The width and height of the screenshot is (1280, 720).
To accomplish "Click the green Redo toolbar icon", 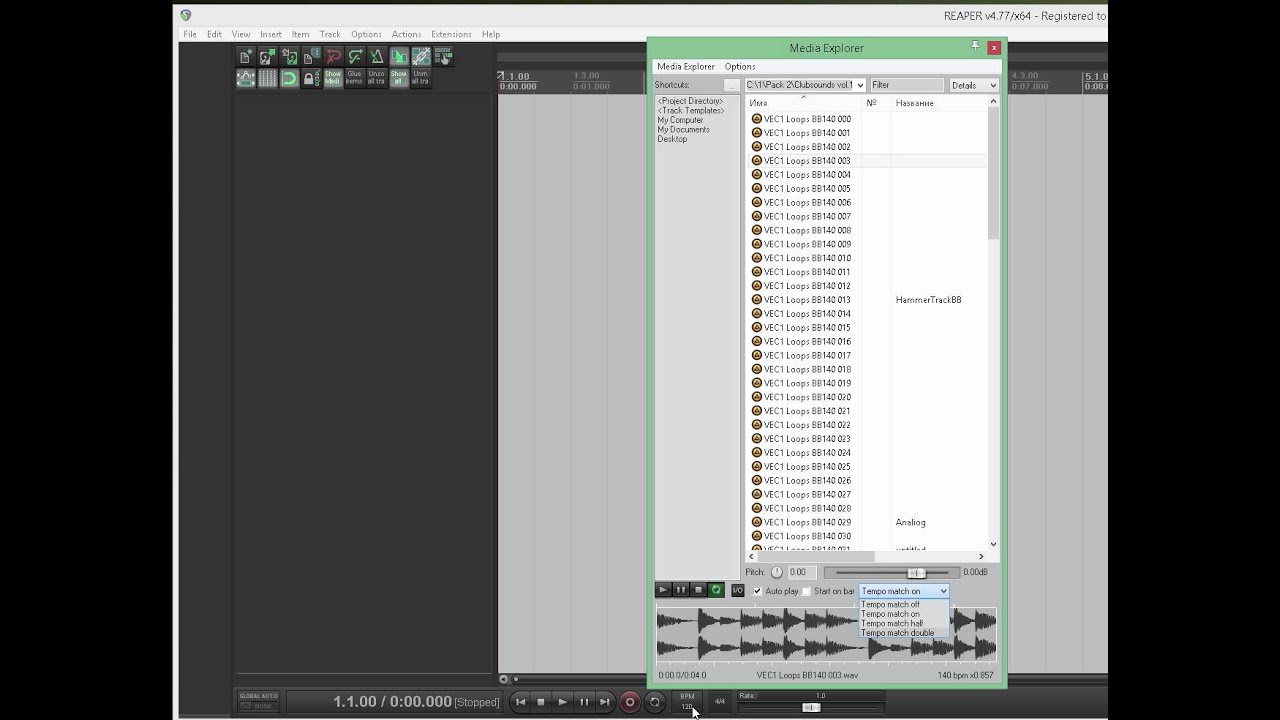I will point(355,57).
